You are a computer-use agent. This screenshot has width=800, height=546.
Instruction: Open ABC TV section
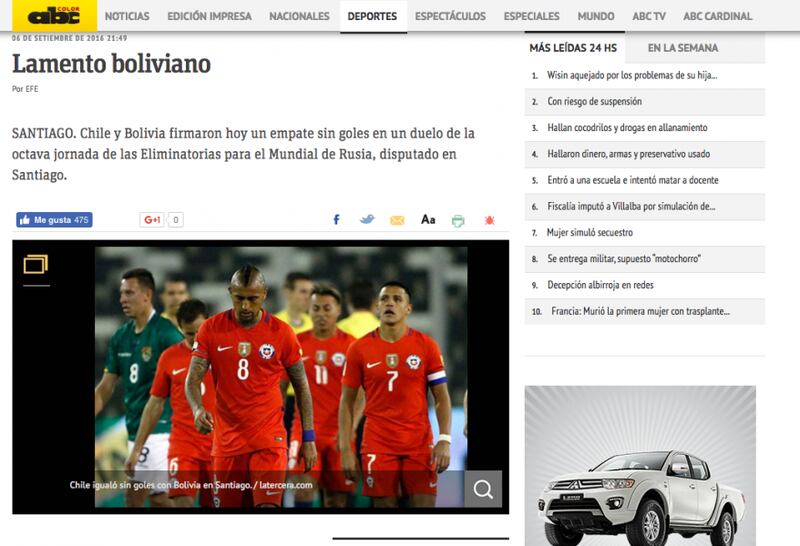click(649, 16)
